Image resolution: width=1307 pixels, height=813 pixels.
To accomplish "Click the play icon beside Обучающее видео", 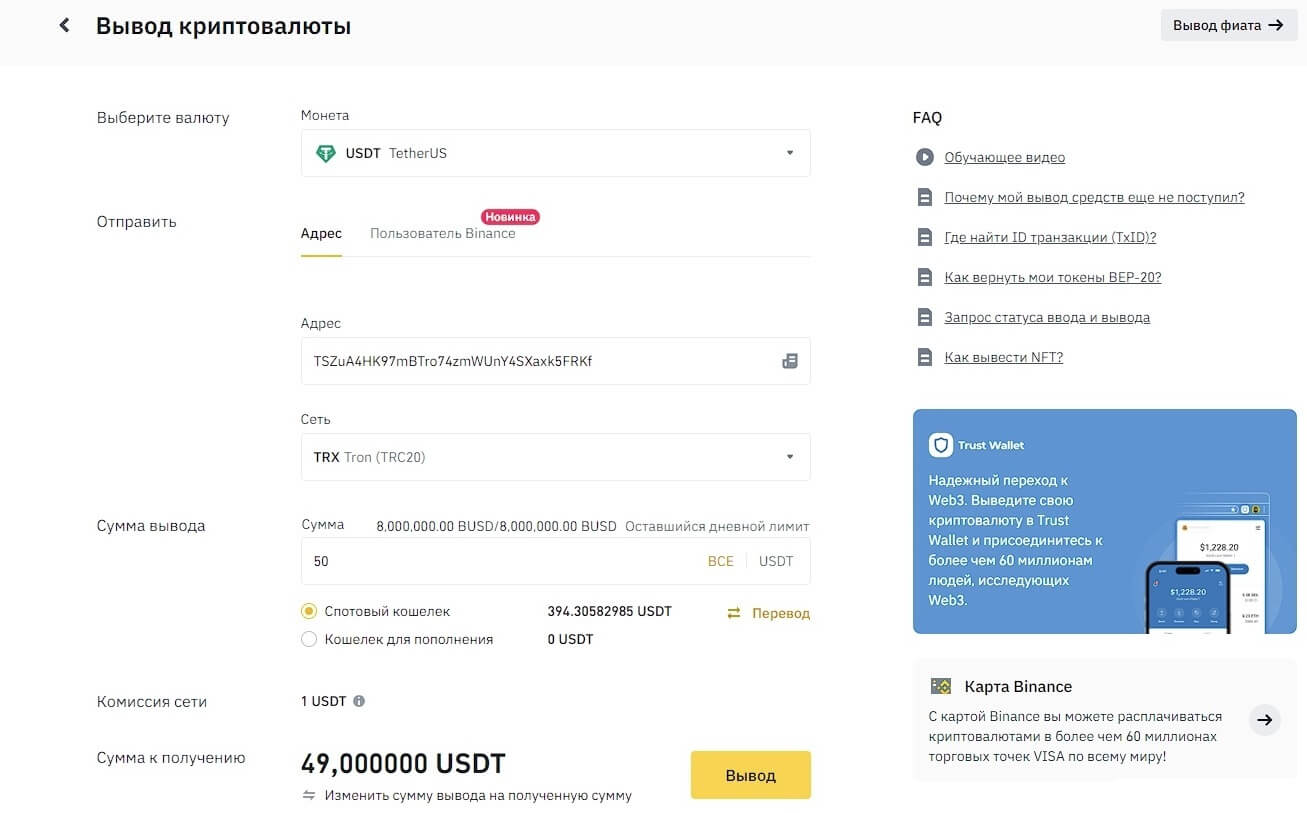I will click(924, 157).
